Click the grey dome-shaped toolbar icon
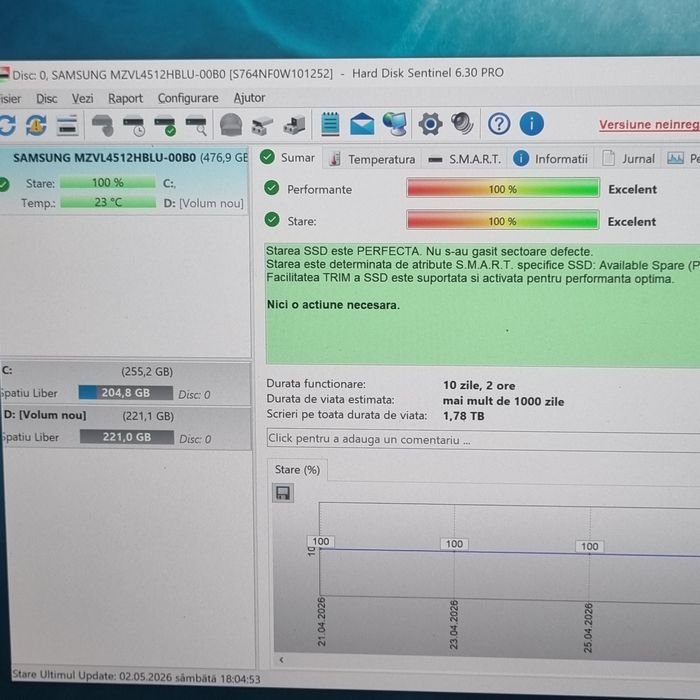700x700 pixels. coord(231,125)
